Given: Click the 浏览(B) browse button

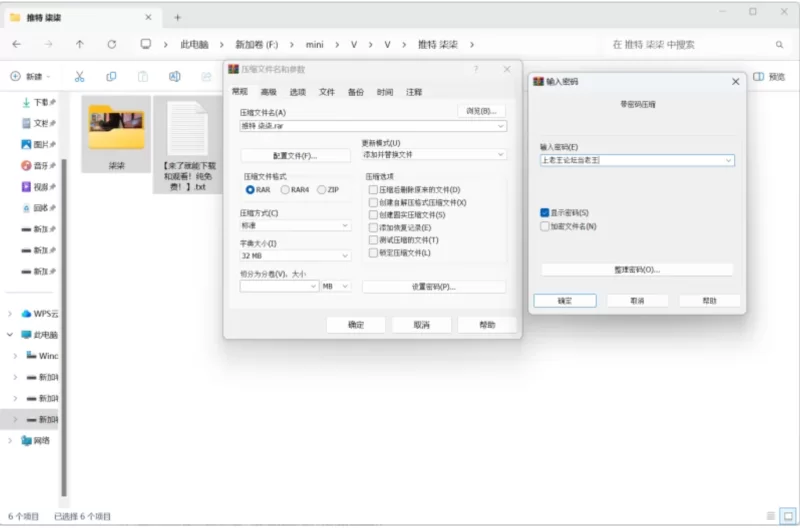Looking at the screenshot, I should click(x=481, y=111).
